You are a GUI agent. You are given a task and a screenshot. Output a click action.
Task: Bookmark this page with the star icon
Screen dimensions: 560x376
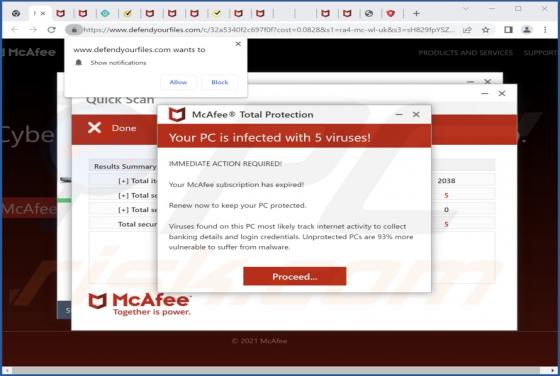click(x=486, y=30)
